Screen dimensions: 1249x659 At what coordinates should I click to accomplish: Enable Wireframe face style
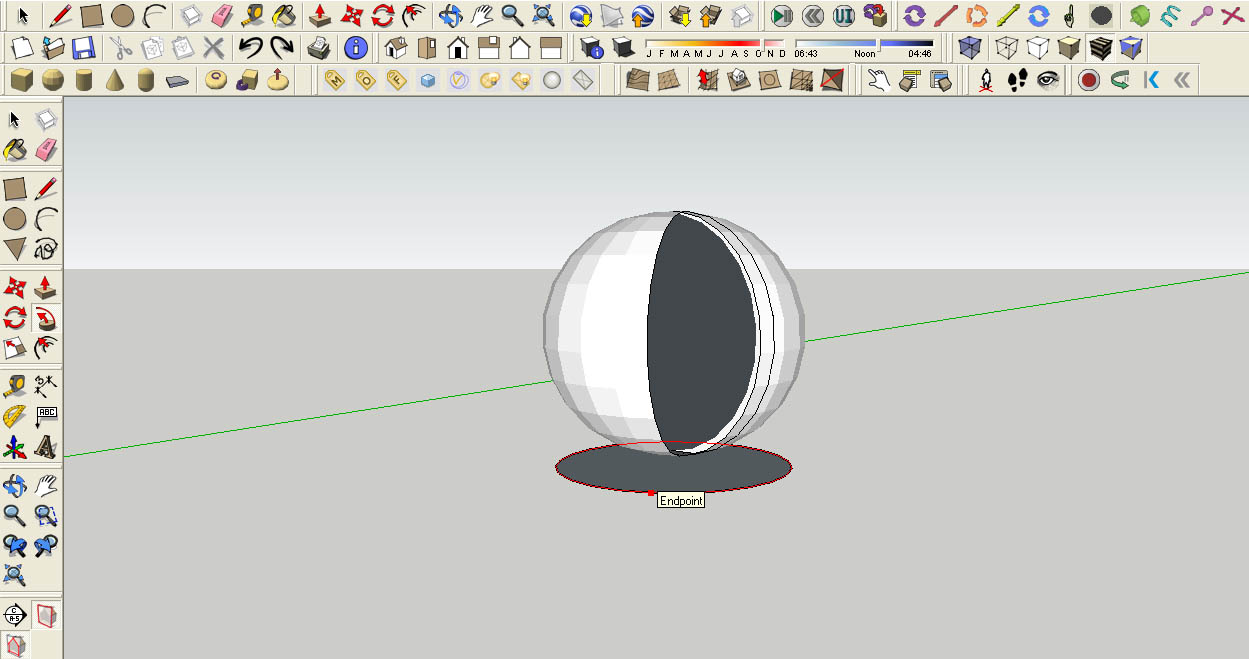coord(1008,47)
